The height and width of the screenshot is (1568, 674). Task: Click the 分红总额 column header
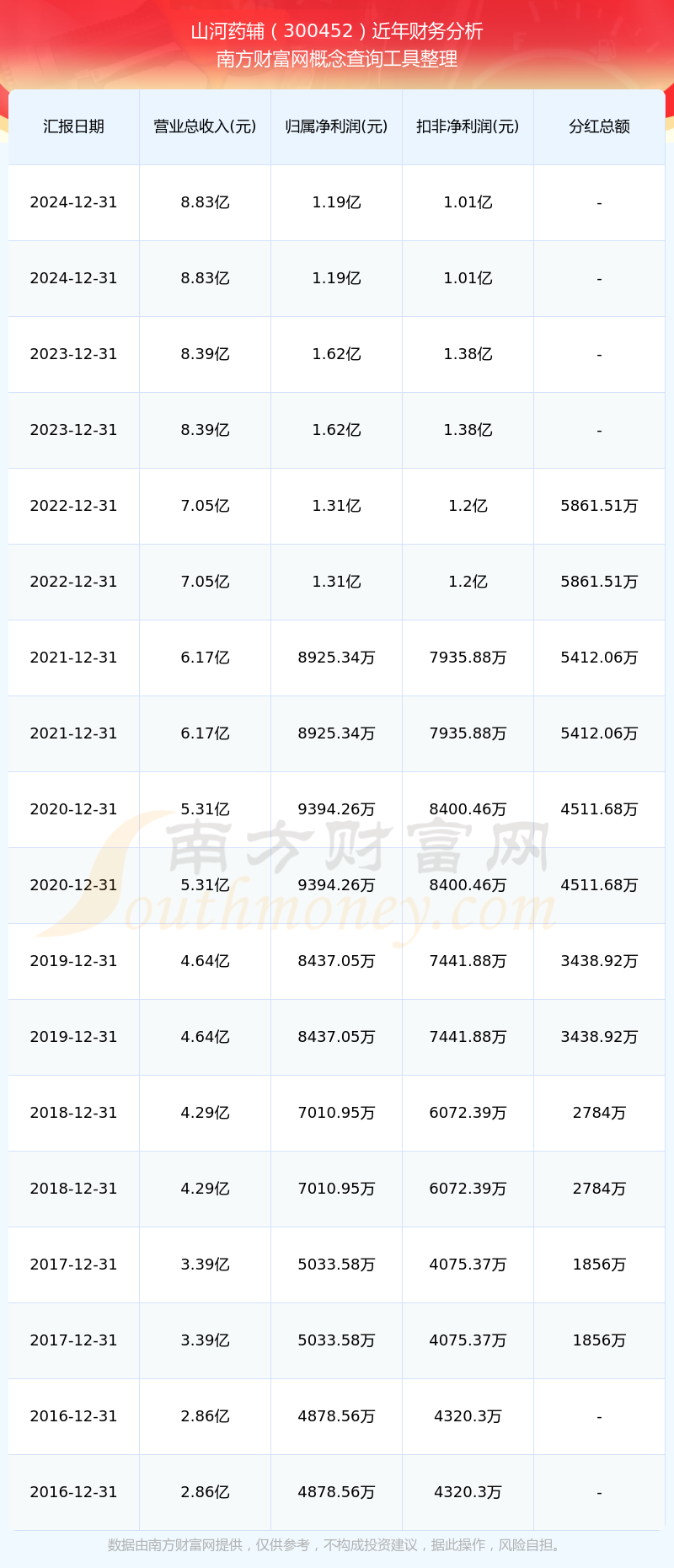click(x=599, y=126)
